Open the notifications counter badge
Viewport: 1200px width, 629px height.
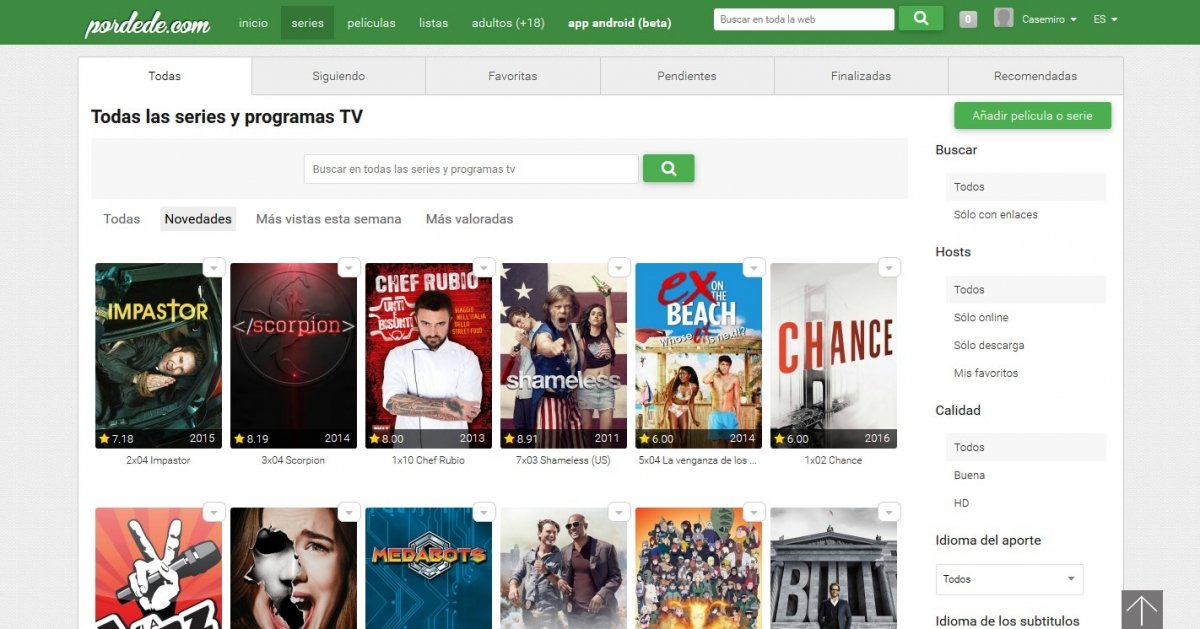coord(968,19)
